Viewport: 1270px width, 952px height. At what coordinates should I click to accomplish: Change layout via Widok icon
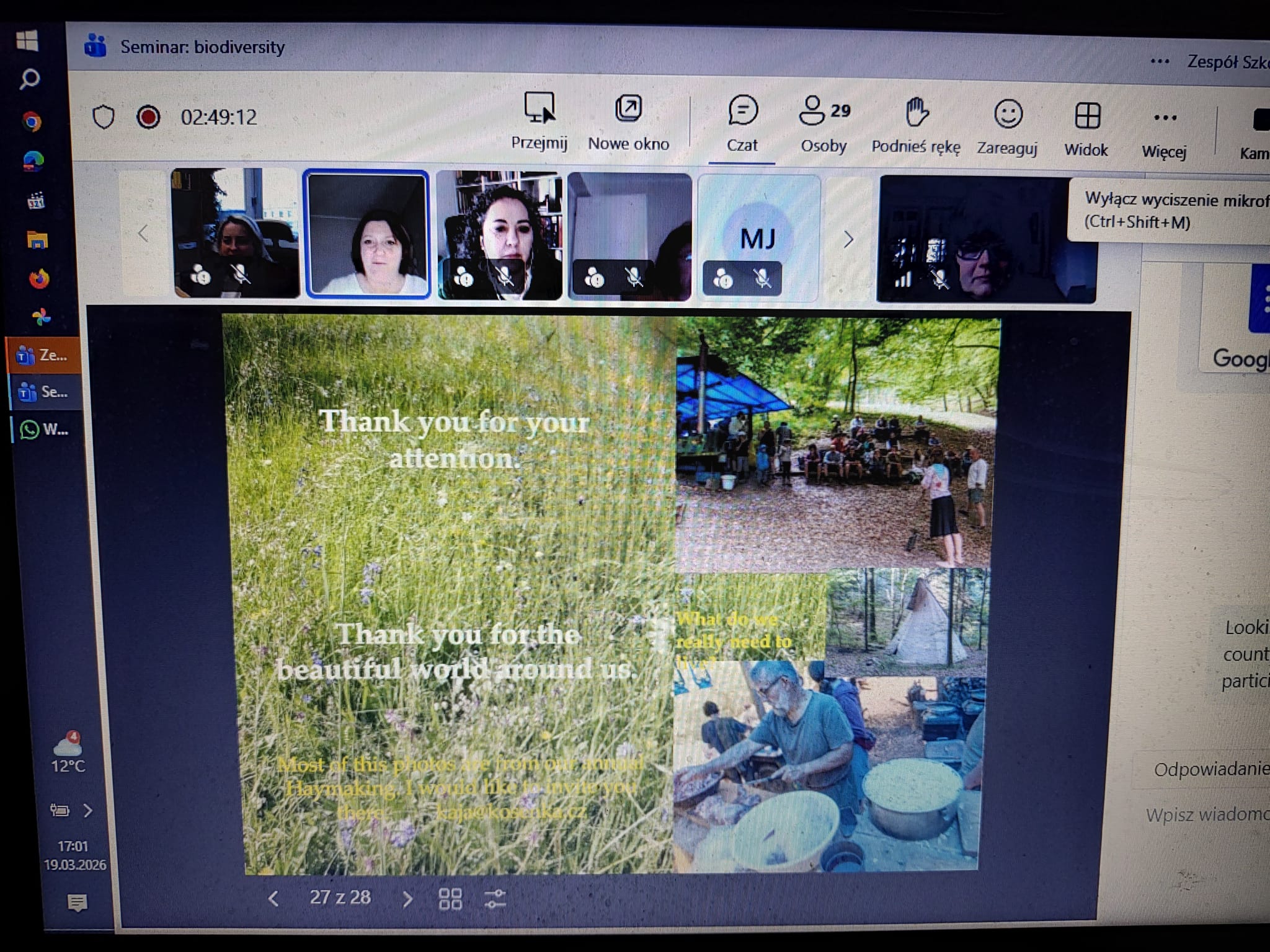pos(1086,116)
